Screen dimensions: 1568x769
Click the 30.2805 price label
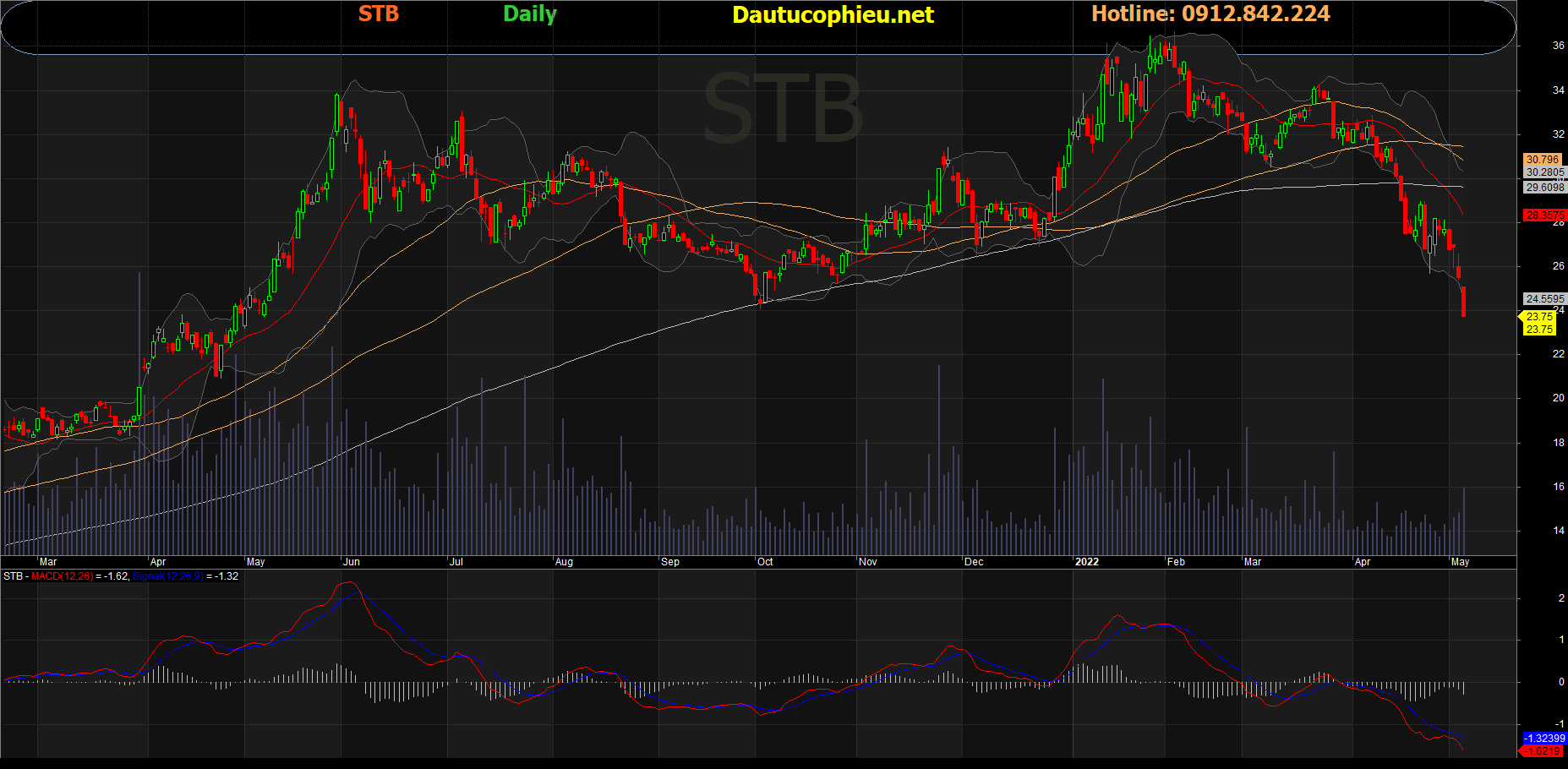(x=1544, y=172)
